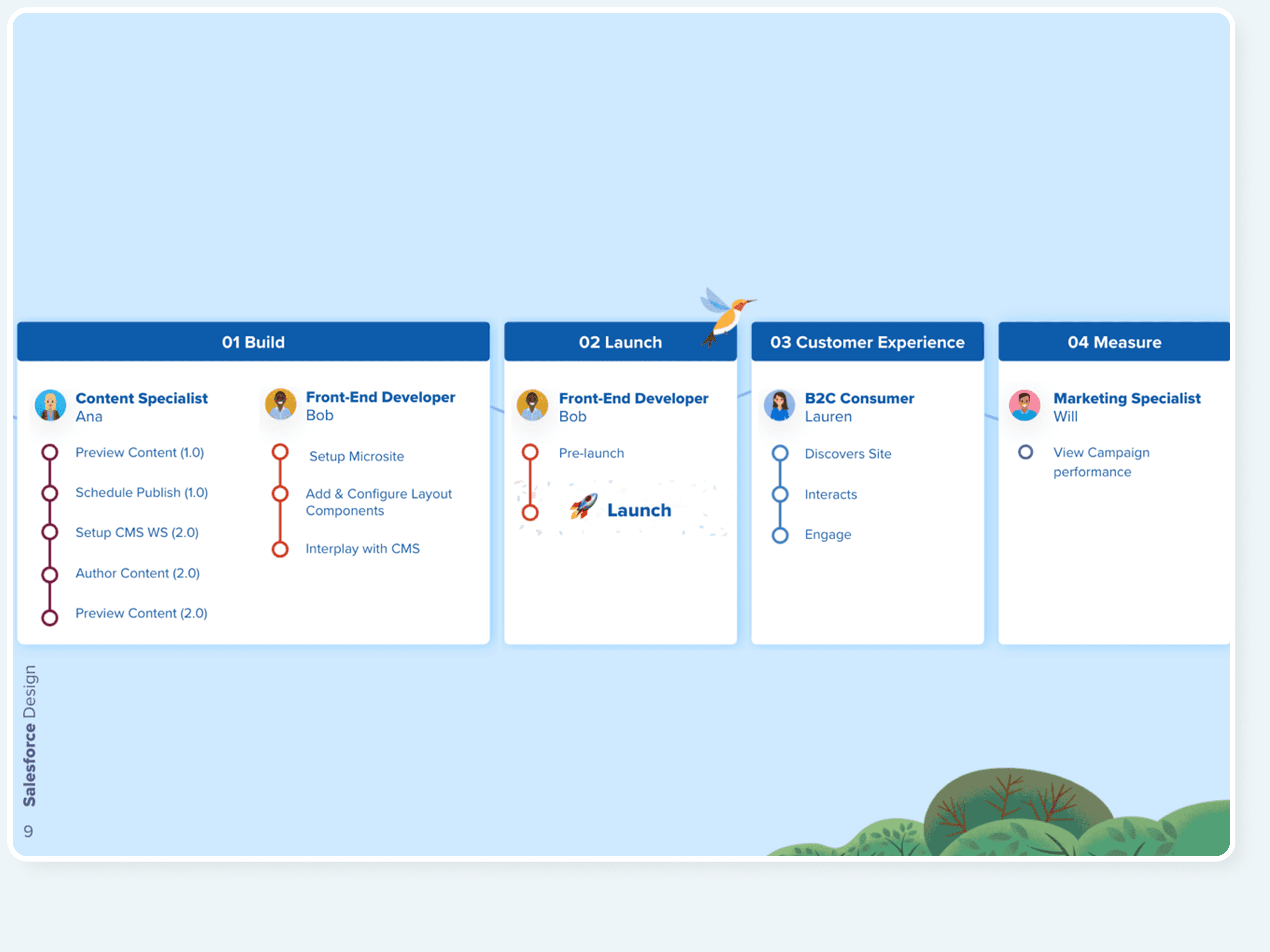Click the View Campaign performance marker
The height and width of the screenshot is (952, 1270).
coord(1026,452)
